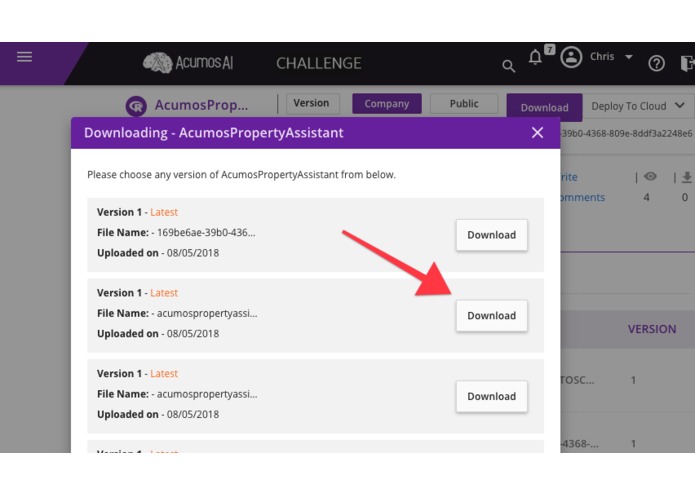Click the file name 169be6ae-39b0-436...

coord(206,233)
